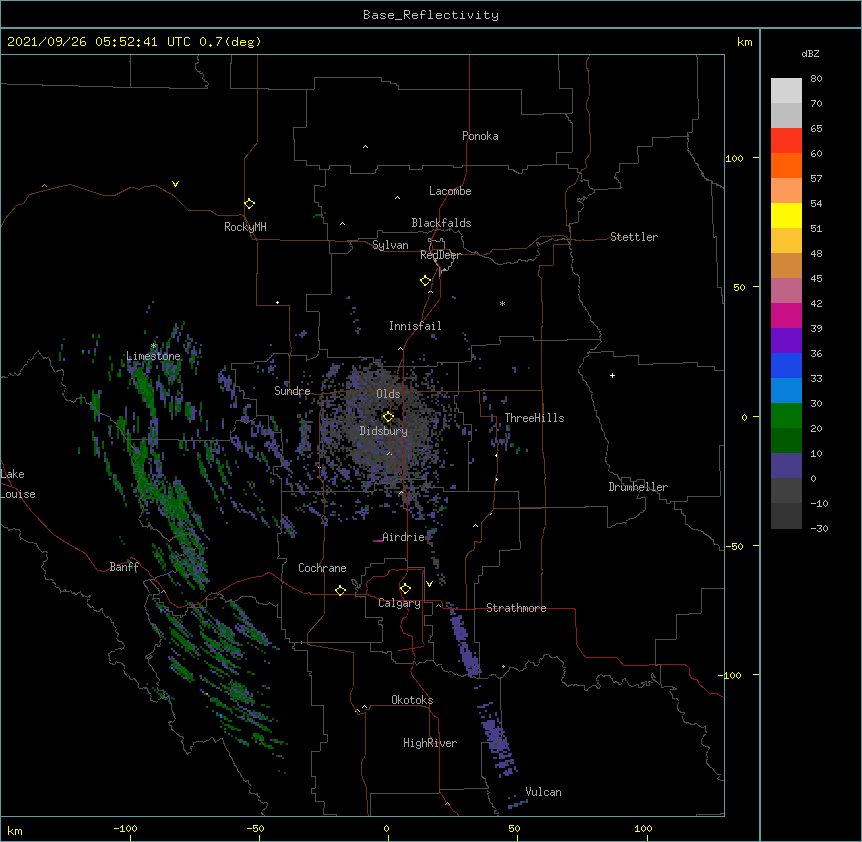Click the Stettler label
Viewport: 862px width, 842px height.
(x=634, y=237)
